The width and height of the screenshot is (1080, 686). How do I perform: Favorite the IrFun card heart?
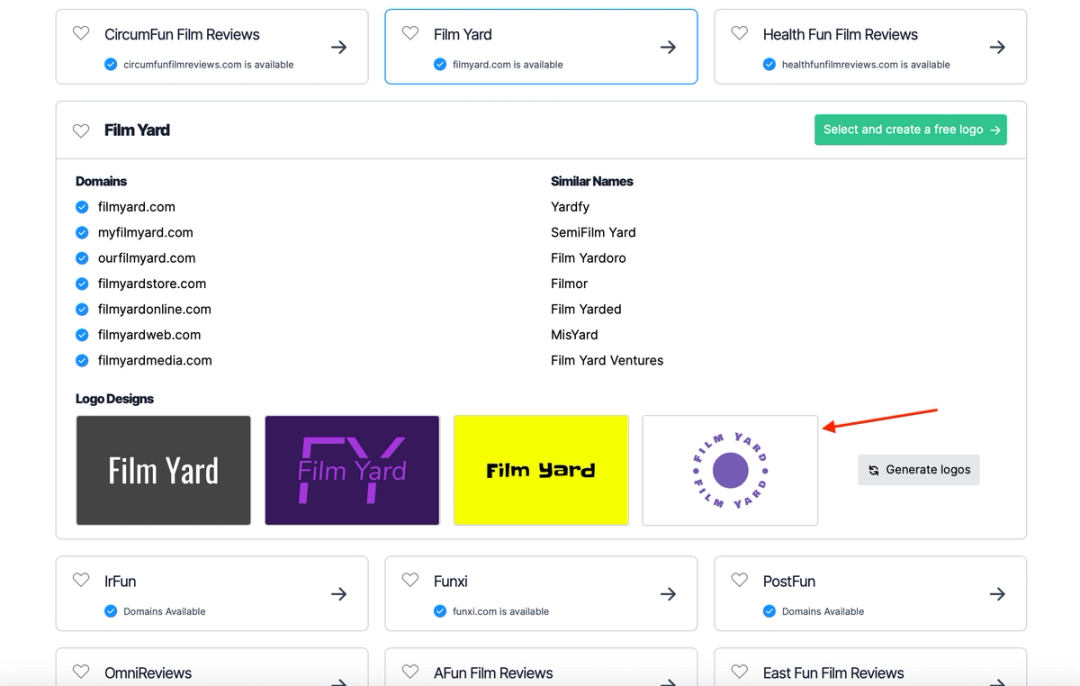[81, 580]
